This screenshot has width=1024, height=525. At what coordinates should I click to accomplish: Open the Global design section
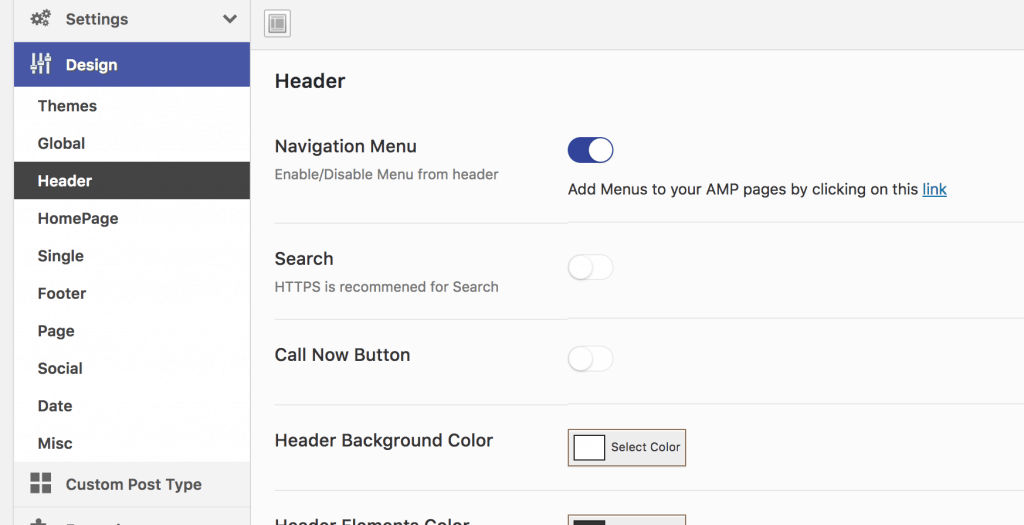[61, 144]
